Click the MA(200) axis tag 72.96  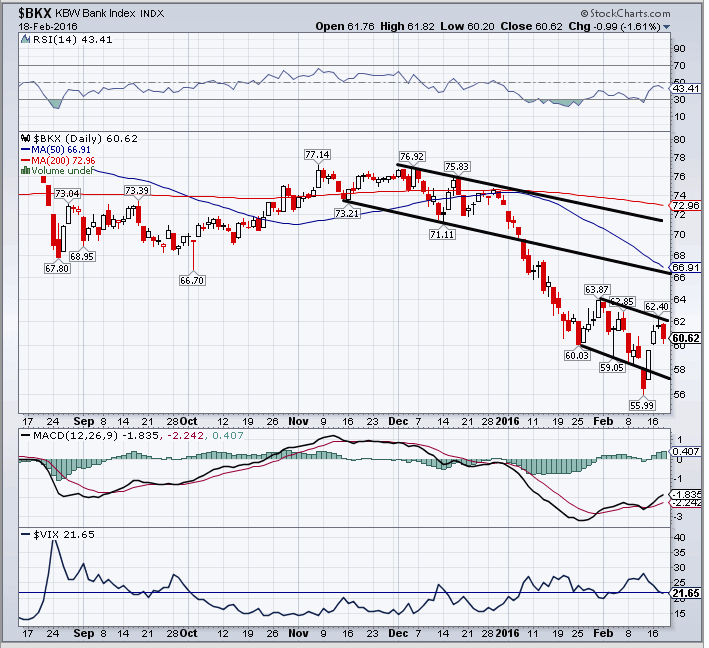686,205
